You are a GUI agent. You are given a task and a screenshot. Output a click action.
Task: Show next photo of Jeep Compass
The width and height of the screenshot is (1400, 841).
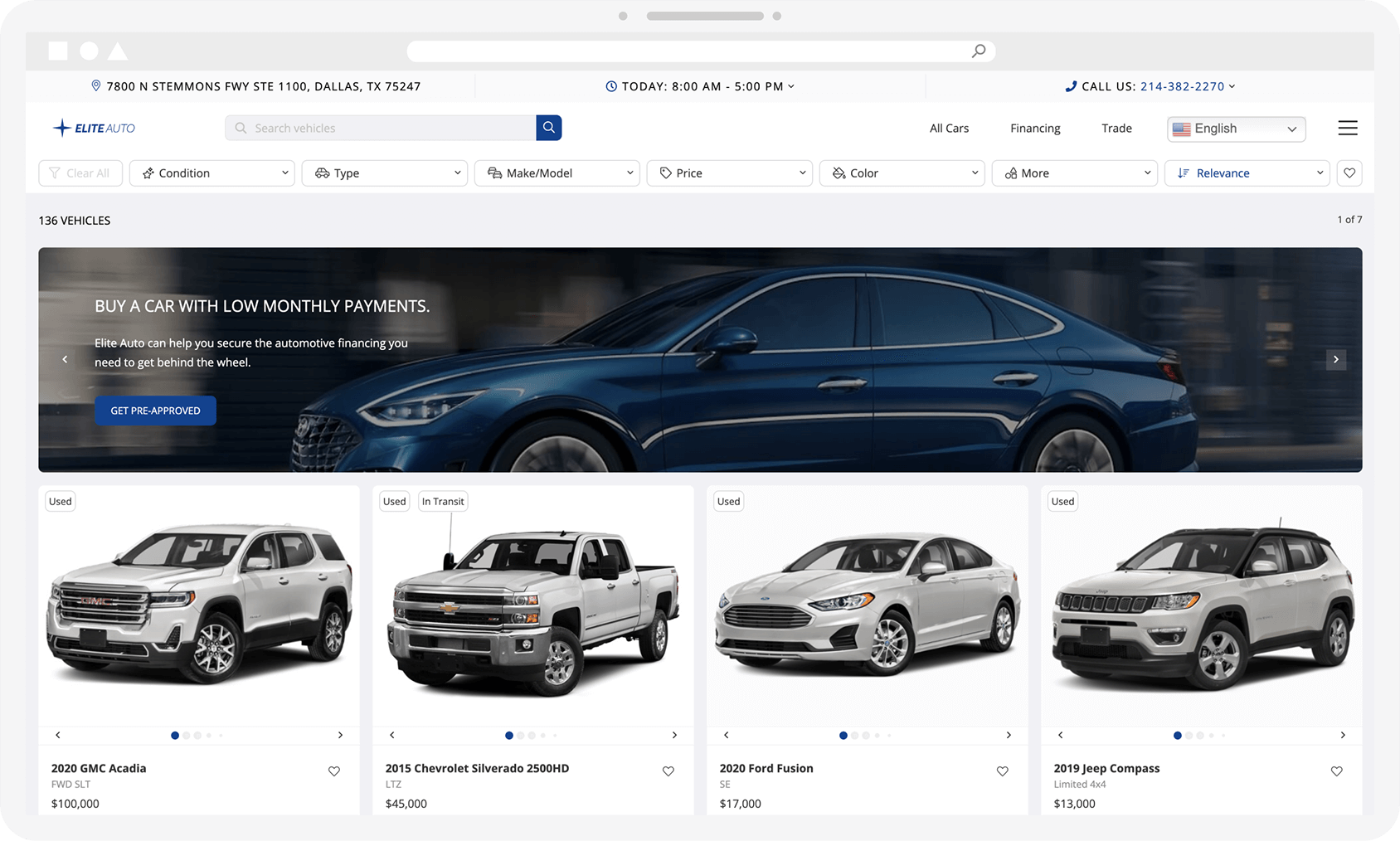pos(1343,735)
